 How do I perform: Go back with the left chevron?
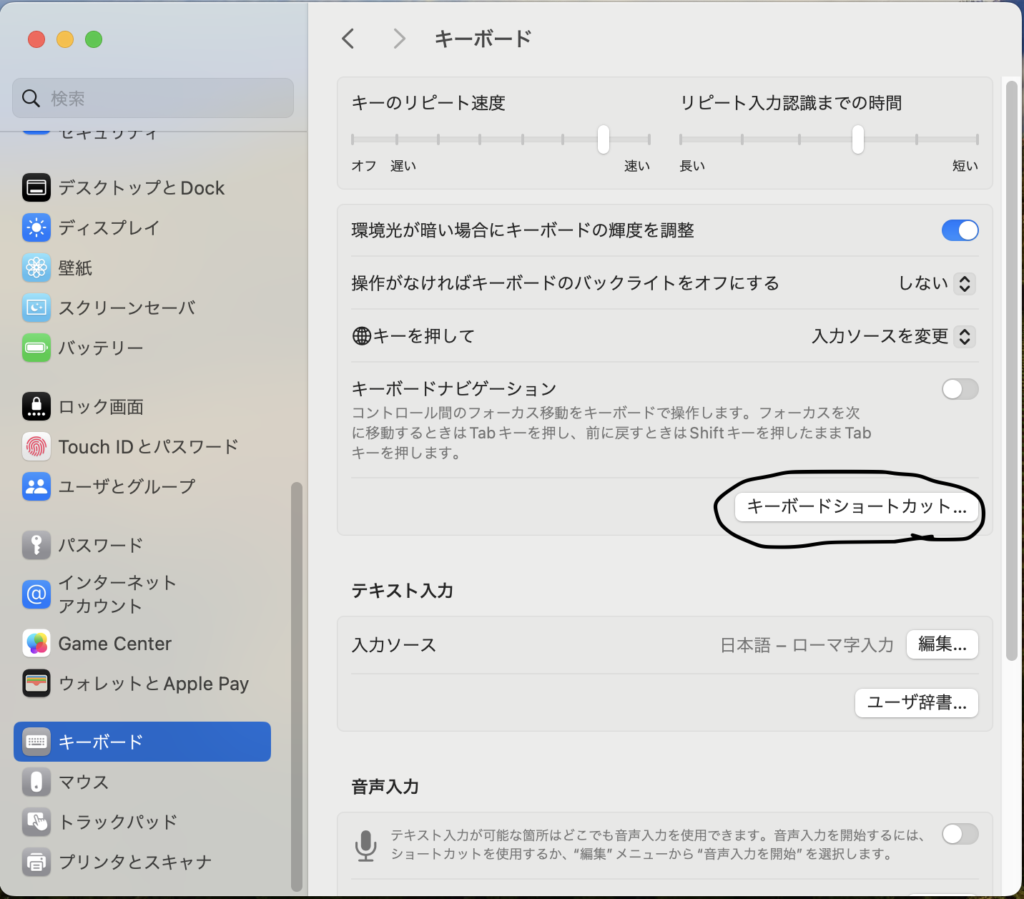click(x=348, y=39)
